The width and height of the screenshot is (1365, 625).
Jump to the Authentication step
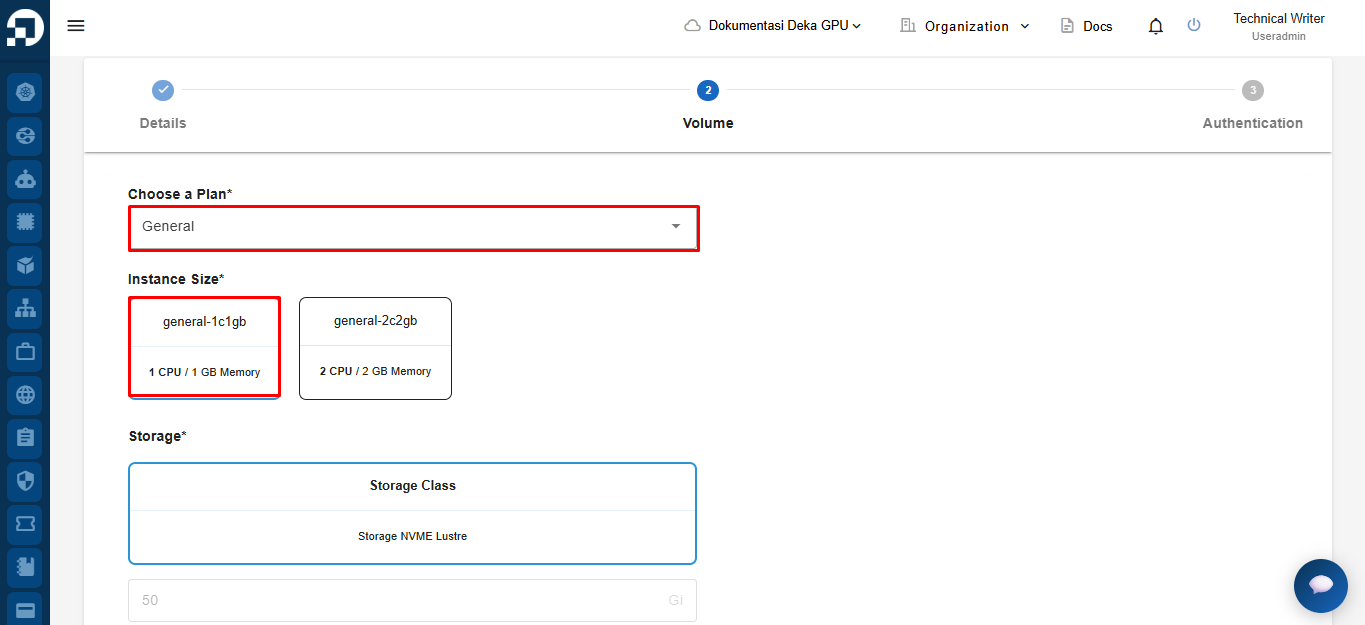click(x=1252, y=105)
